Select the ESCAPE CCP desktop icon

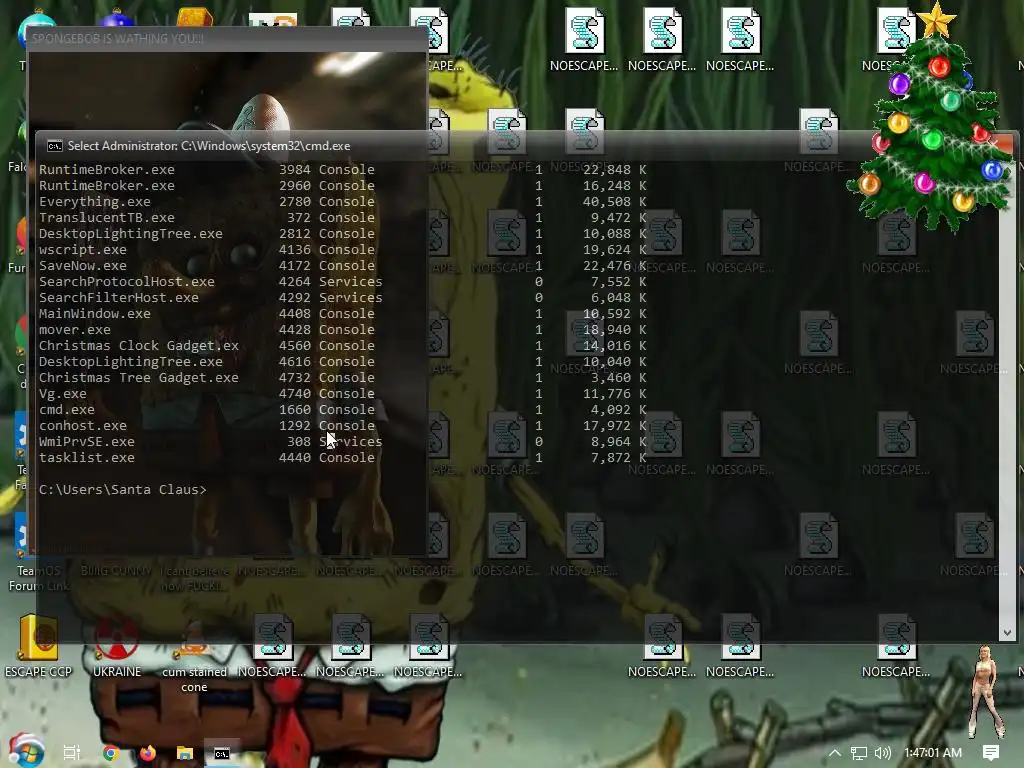coord(39,647)
